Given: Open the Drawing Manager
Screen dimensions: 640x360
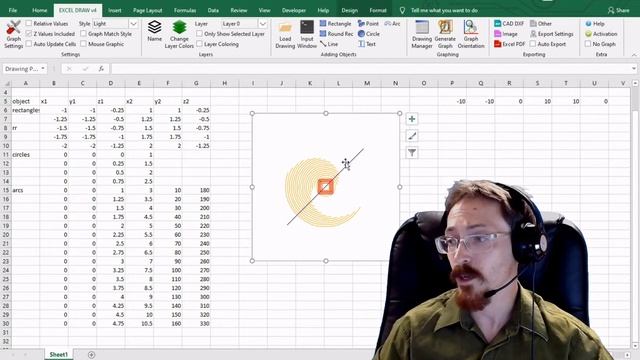Looking at the screenshot, I should tap(422, 34).
